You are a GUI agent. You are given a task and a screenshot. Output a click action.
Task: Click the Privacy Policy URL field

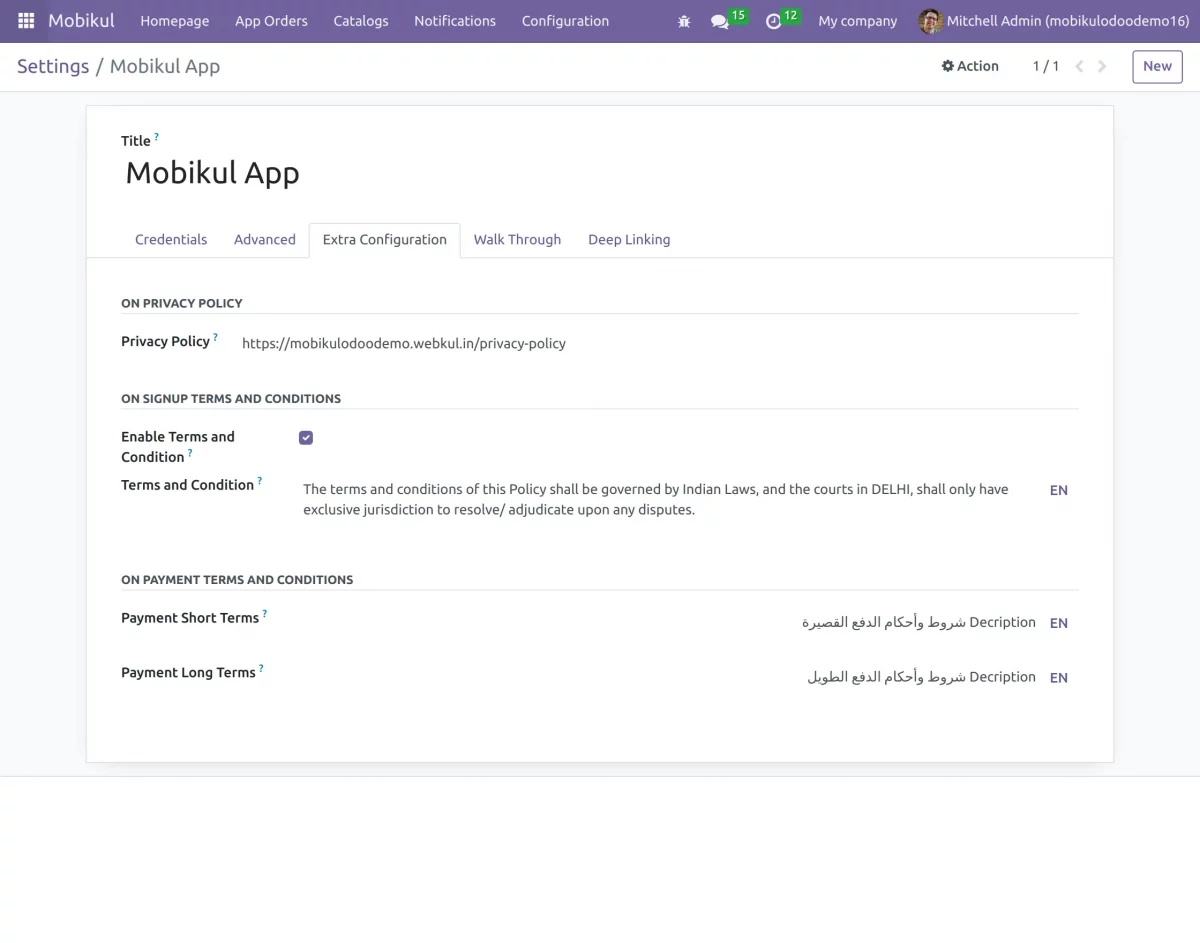click(x=404, y=344)
